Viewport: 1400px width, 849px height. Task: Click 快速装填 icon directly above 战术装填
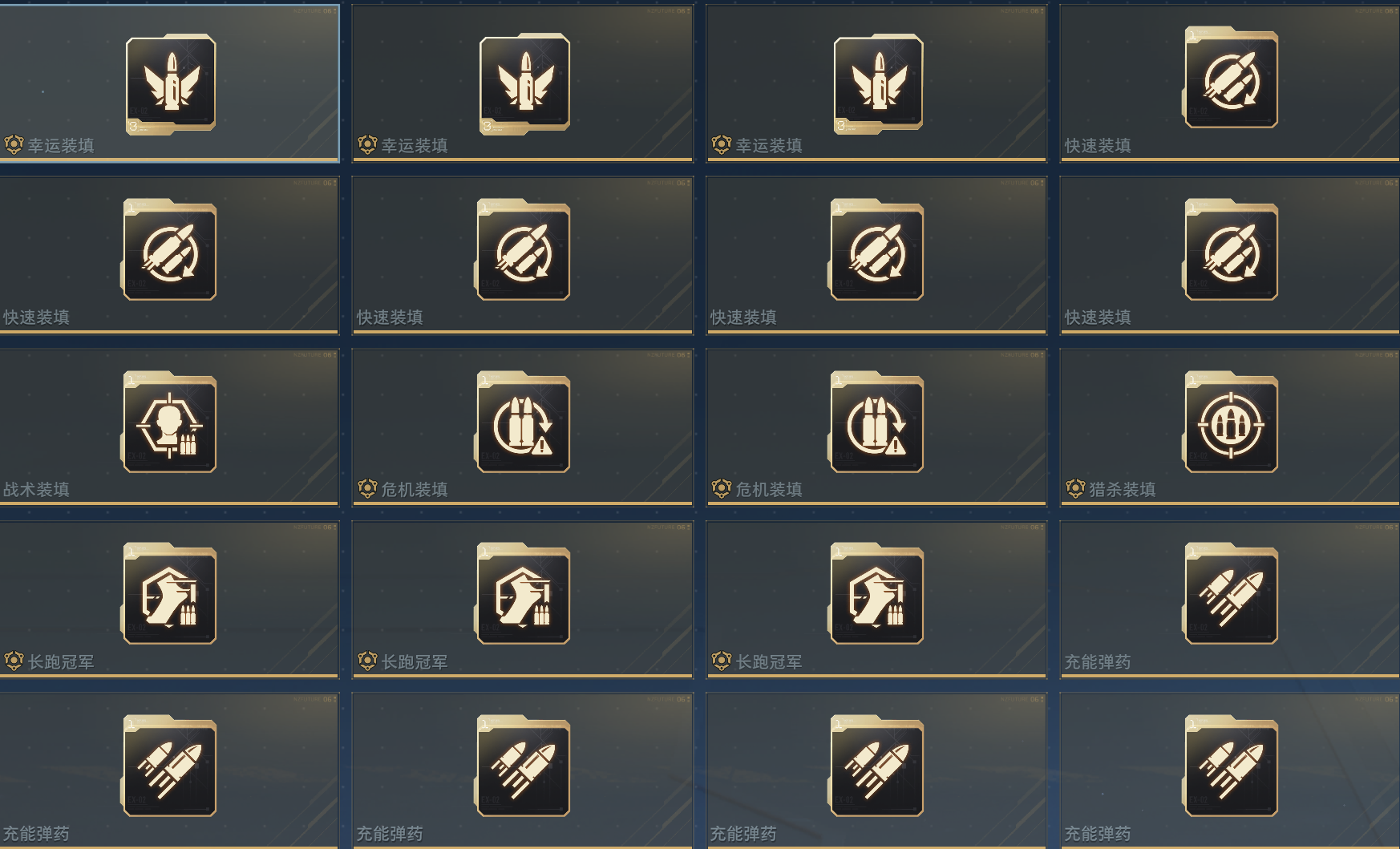point(169,250)
